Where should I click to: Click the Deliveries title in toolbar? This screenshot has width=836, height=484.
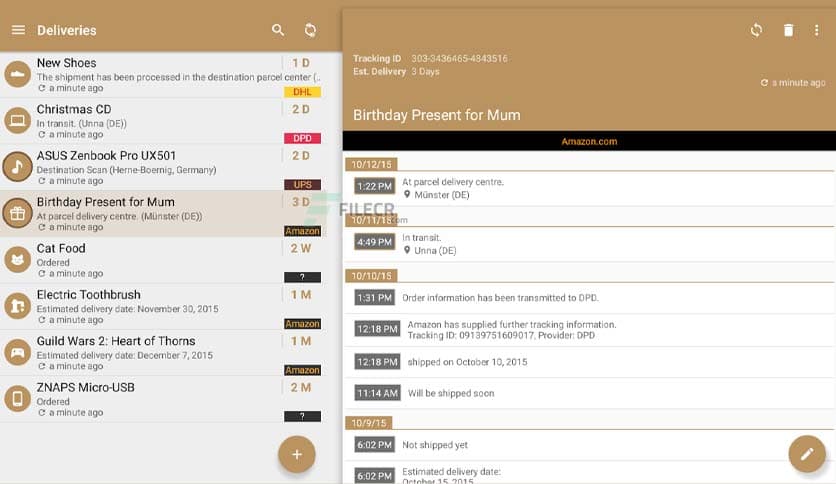[x=67, y=30]
